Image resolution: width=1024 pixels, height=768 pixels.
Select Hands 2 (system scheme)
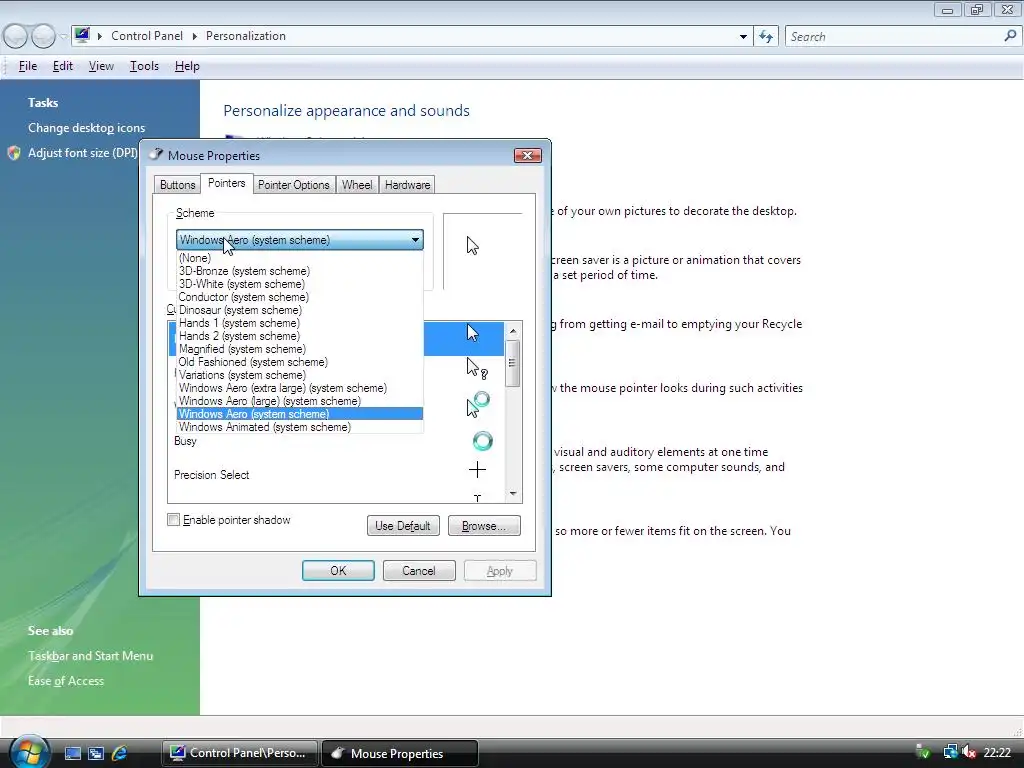(x=300, y=336)
